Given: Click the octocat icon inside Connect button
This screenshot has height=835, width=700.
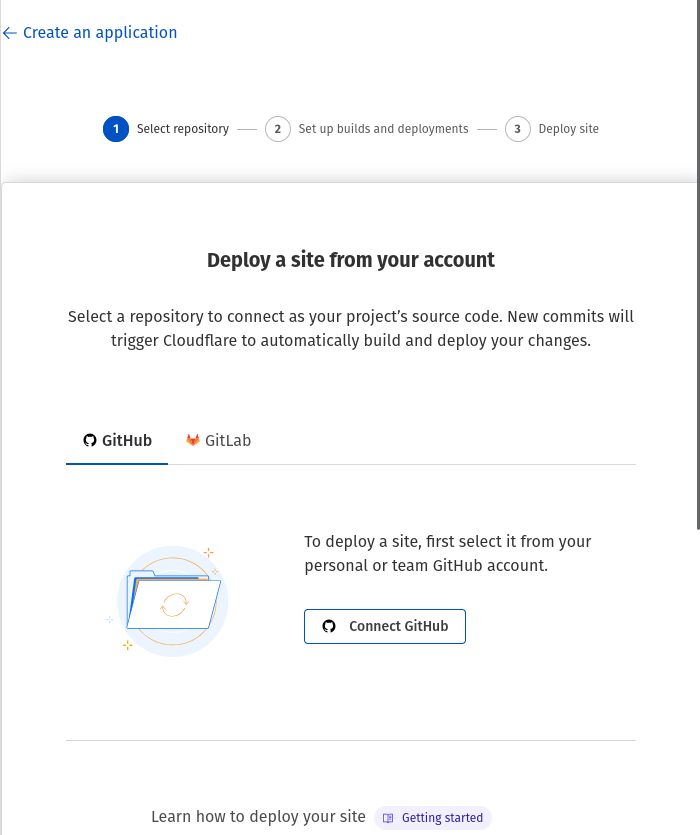Looking at the screenshot, I should (x=329, y=627).
